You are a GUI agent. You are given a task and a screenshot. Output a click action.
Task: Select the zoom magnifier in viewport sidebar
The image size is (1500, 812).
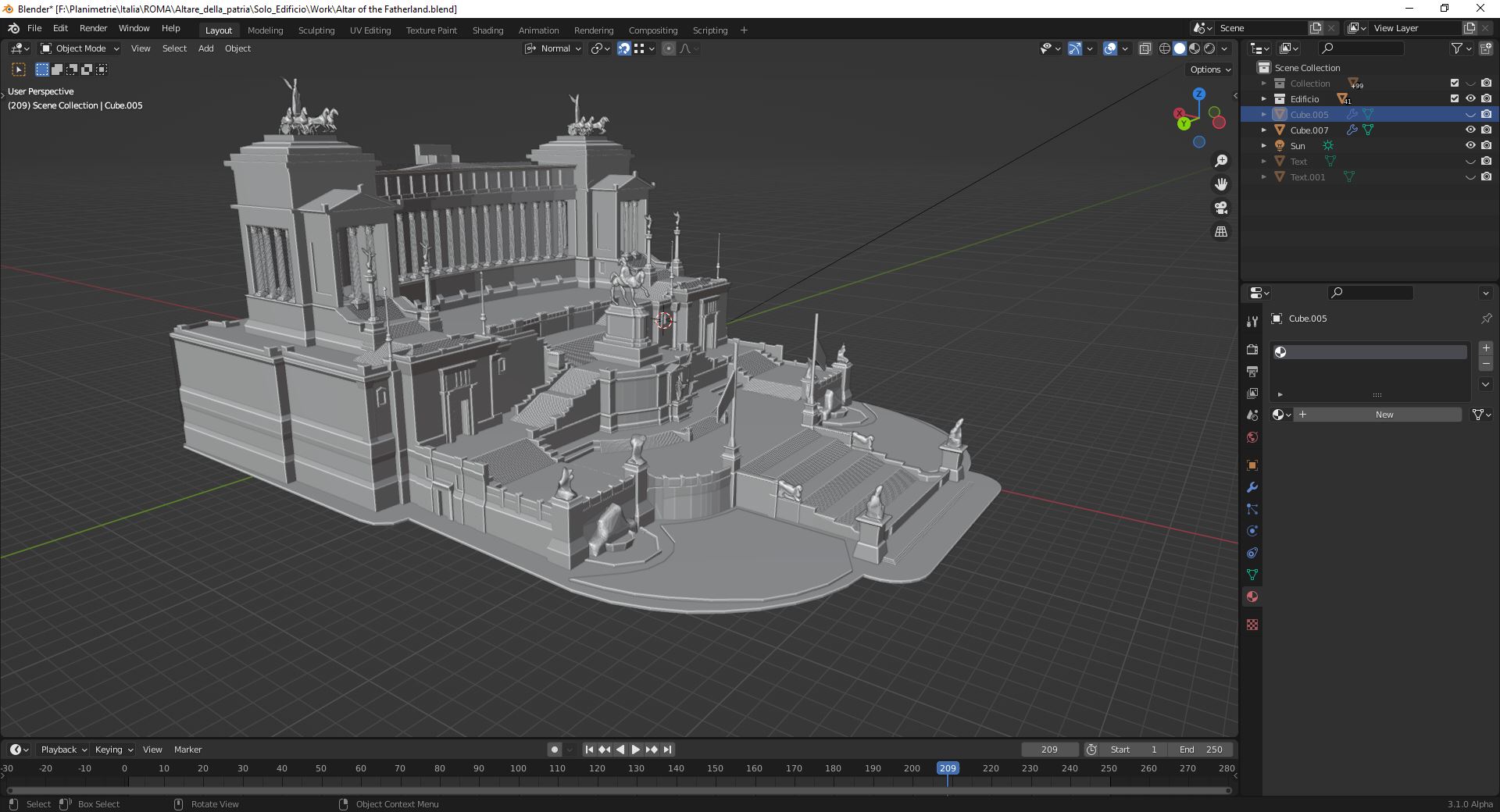point(1222,161)
